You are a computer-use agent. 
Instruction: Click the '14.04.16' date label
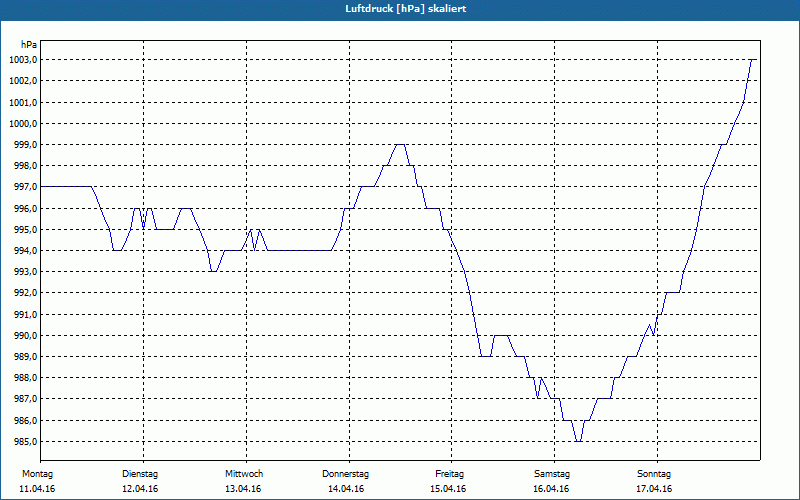pyautogui.click(x=346, y=489)
